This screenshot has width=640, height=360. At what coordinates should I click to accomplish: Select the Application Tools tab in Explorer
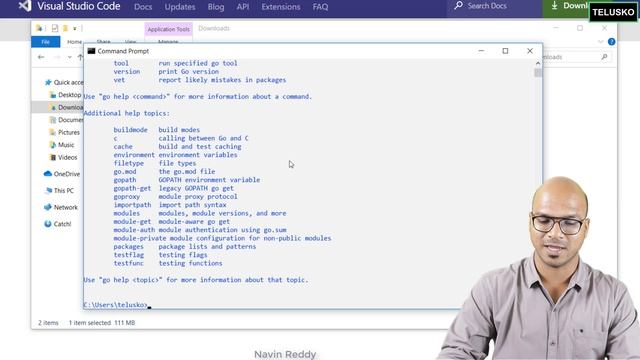[x=169, y=29]
